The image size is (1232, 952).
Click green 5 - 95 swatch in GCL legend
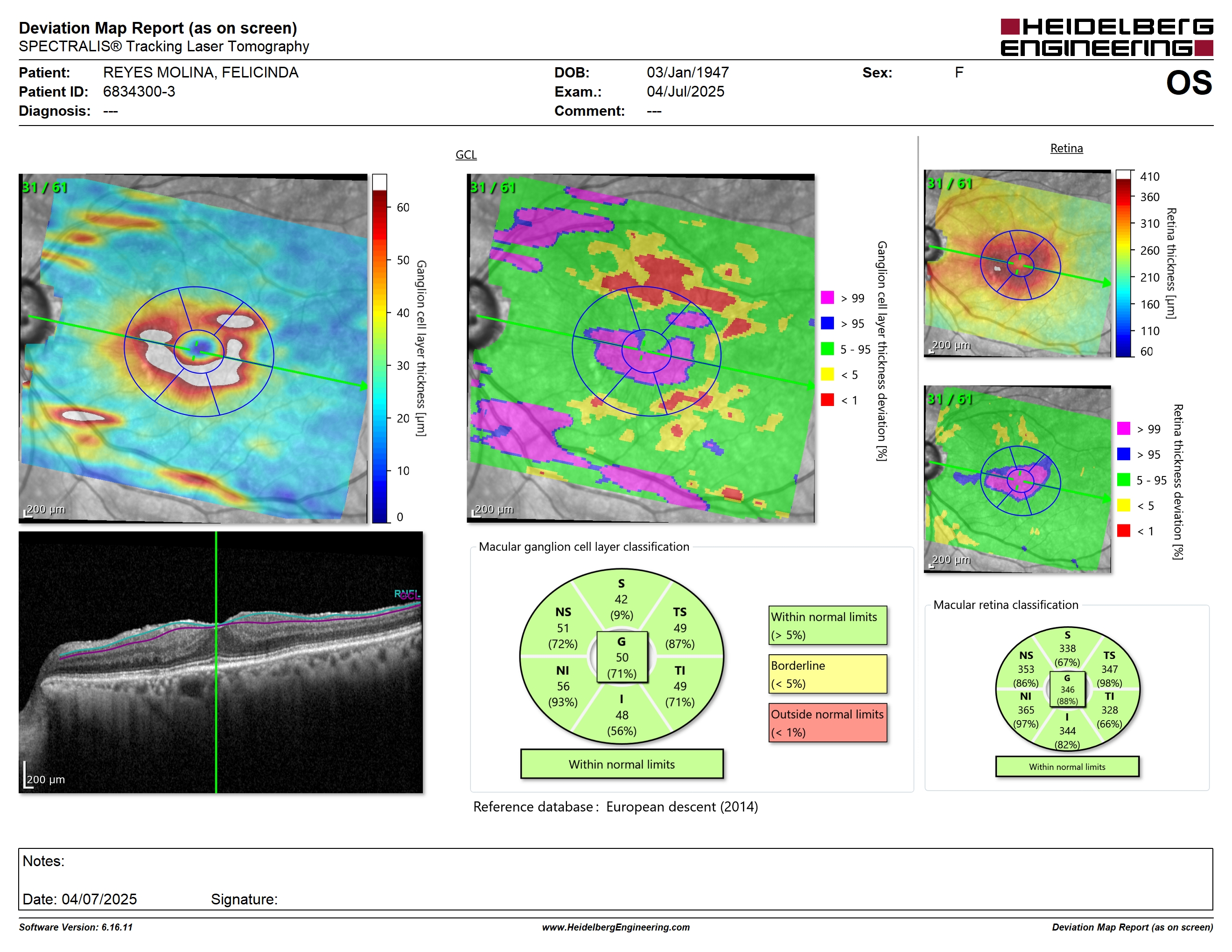pyautogui.click(x=827, y=349)
